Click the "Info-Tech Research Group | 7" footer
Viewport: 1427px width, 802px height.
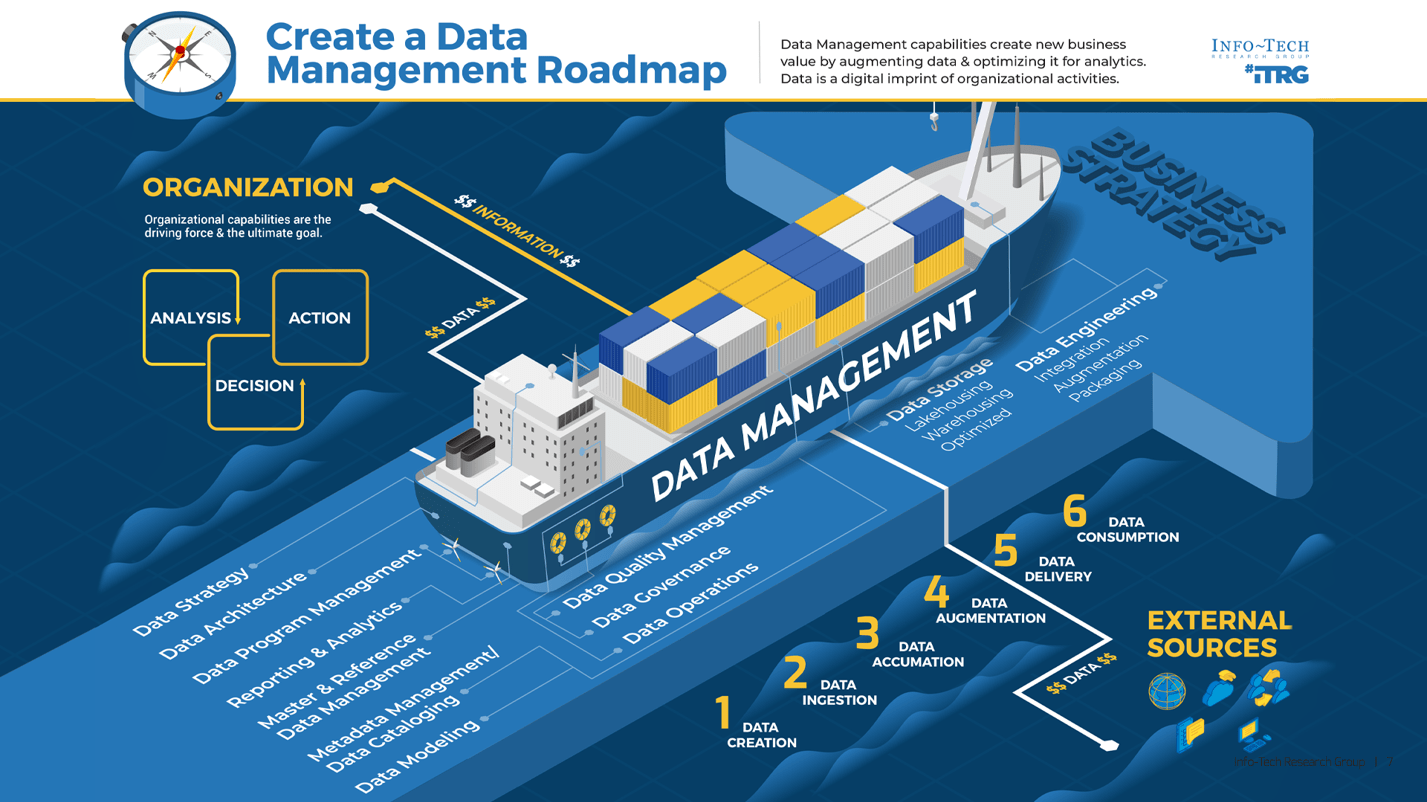click(1313, 762)
